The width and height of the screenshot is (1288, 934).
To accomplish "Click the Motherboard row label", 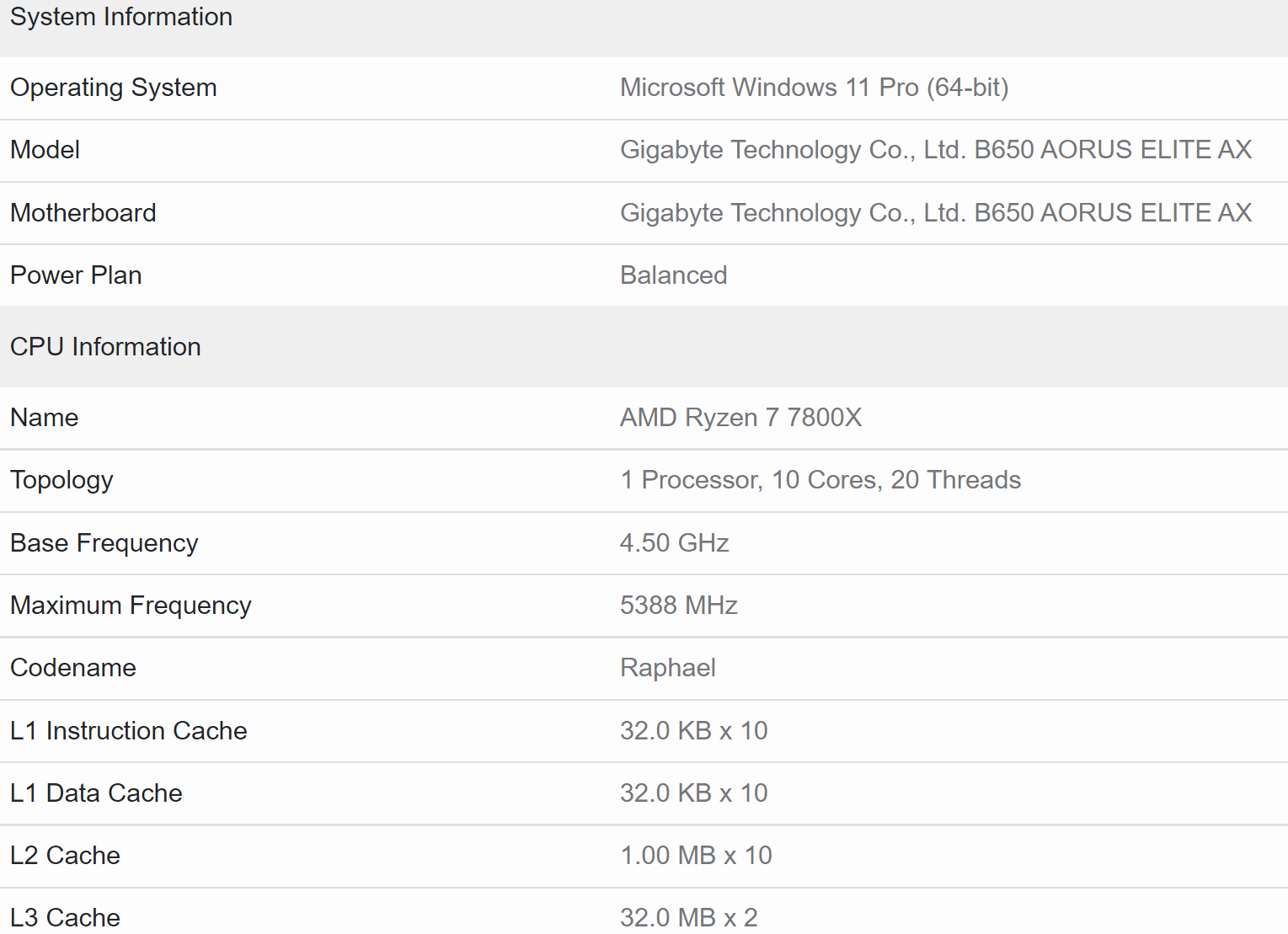I will [x=83, y=213].
